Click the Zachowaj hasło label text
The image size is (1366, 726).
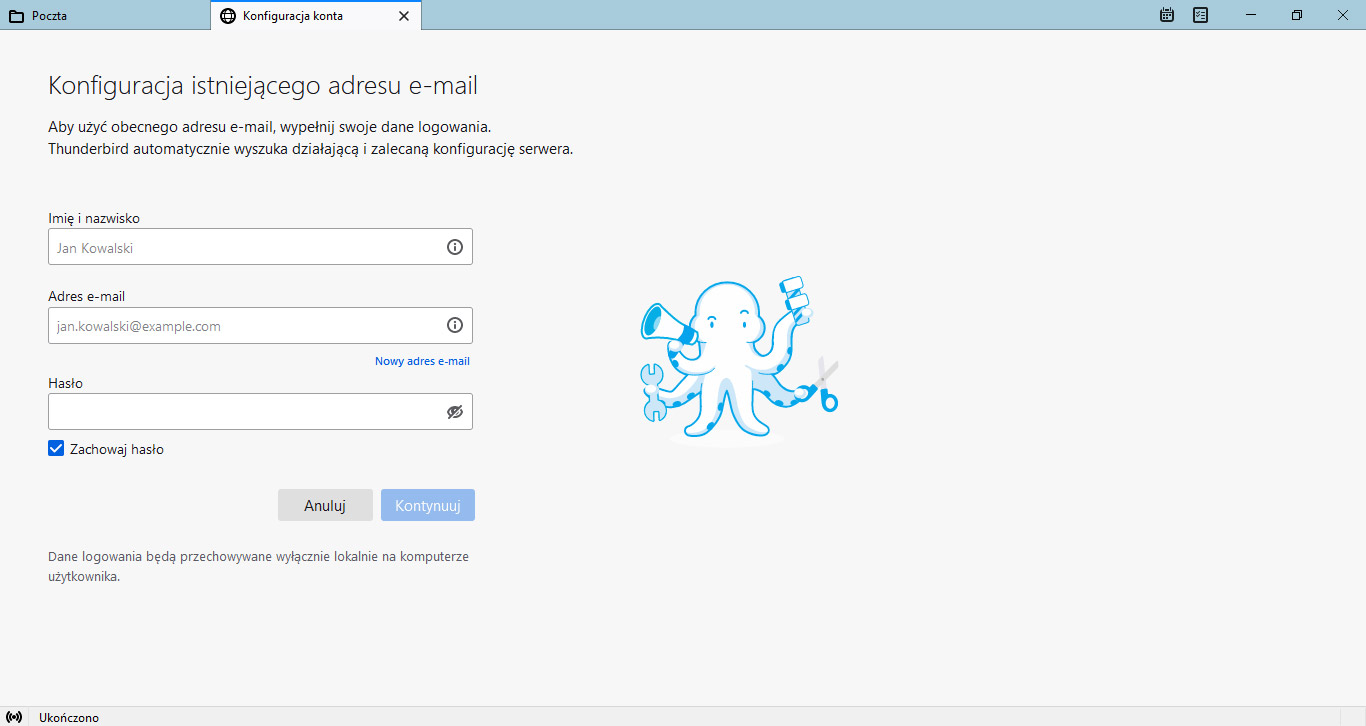point(117,449)
